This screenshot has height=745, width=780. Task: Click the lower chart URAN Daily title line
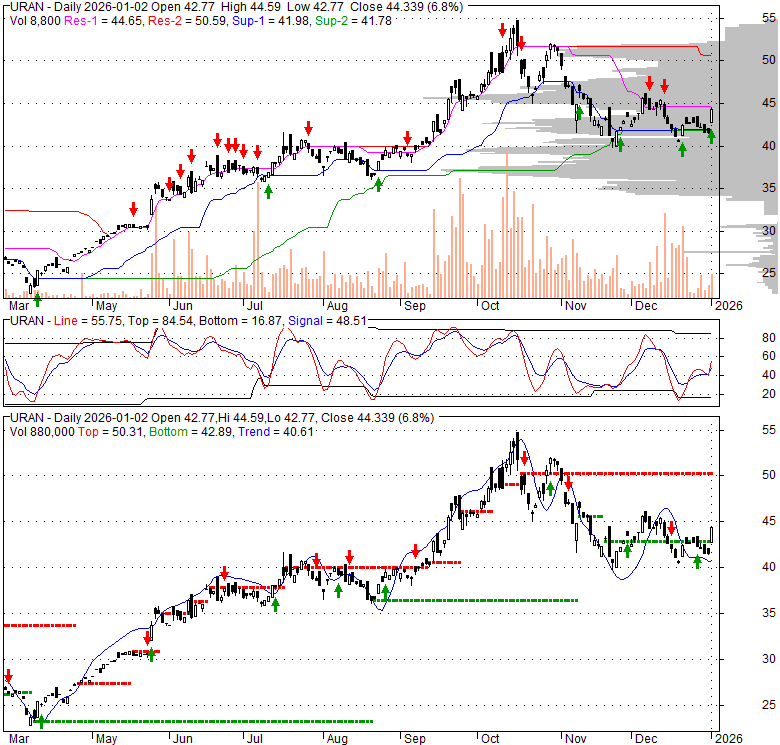click(222, 418)
